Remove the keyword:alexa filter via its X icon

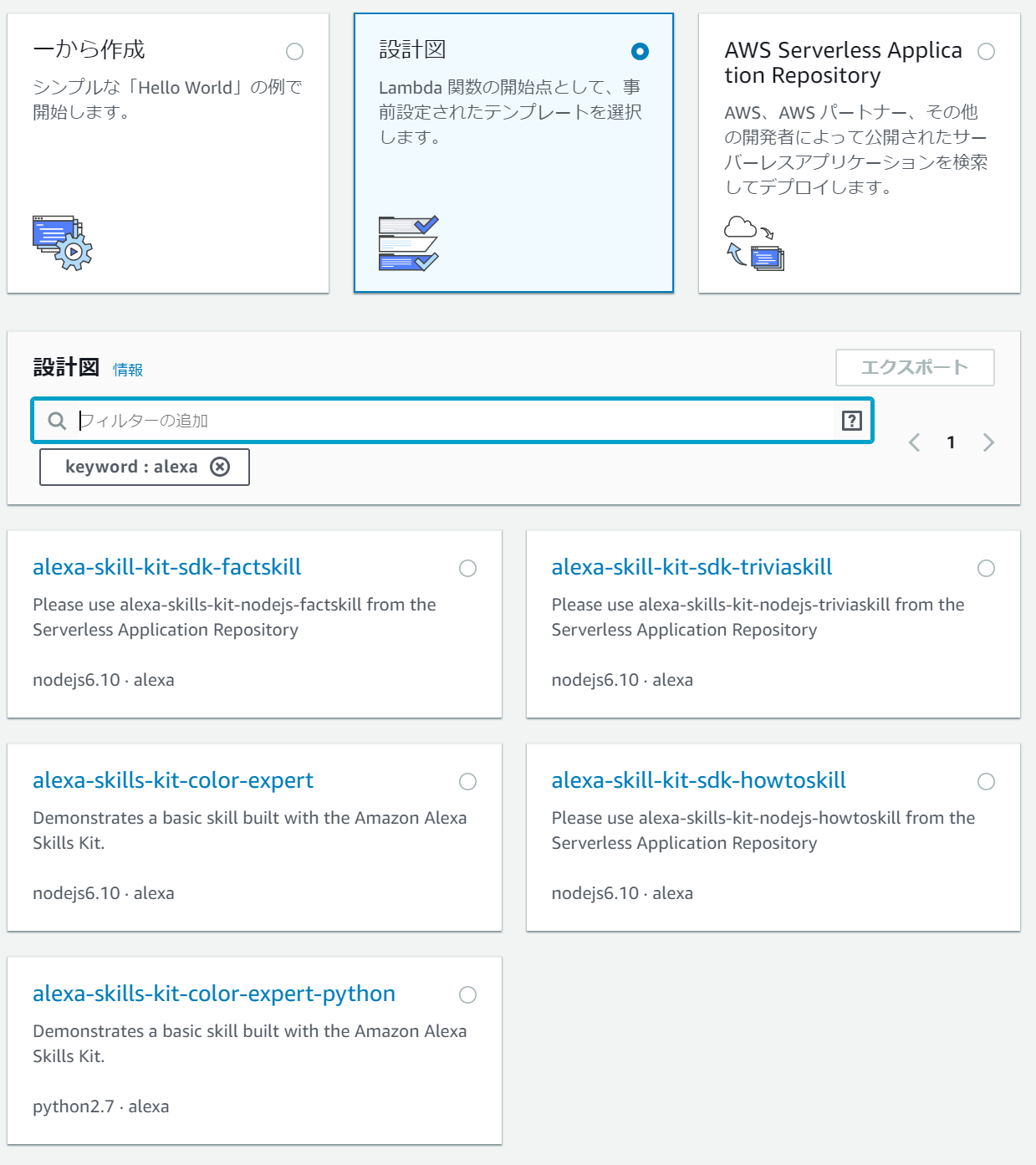pos(220,467)
